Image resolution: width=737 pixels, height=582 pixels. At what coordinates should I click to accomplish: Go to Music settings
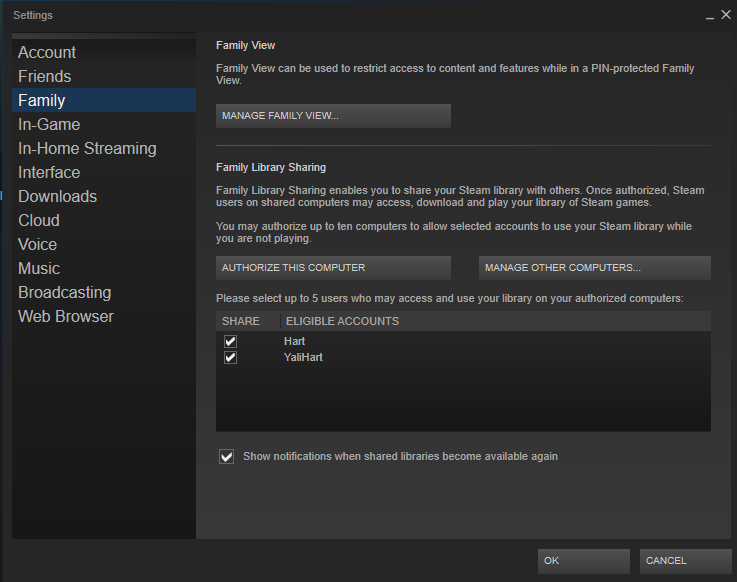coord(104,268)
